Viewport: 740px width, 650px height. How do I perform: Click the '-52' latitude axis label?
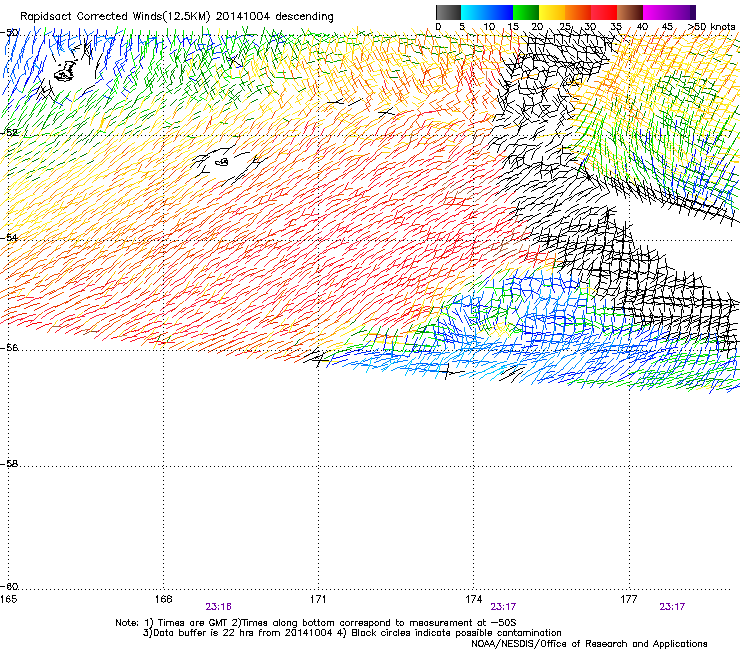tap(9, 133)
